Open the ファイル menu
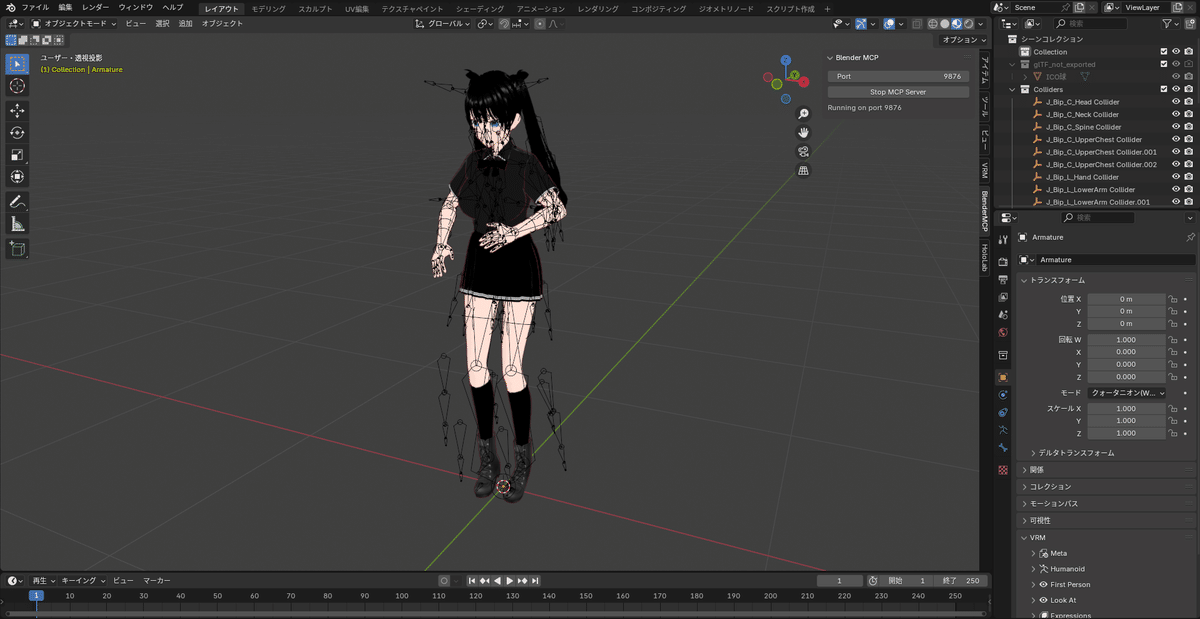Image resolution: width=1200 pixels, height=619 pixels. coord(35,7)
